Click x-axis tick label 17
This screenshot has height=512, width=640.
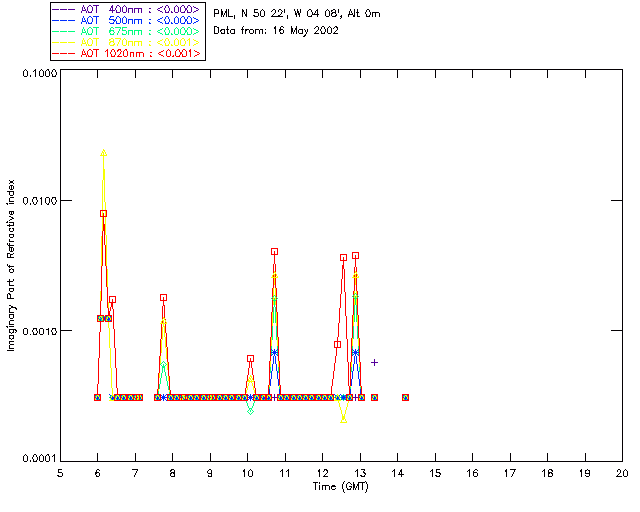click(x=510, y=474)
